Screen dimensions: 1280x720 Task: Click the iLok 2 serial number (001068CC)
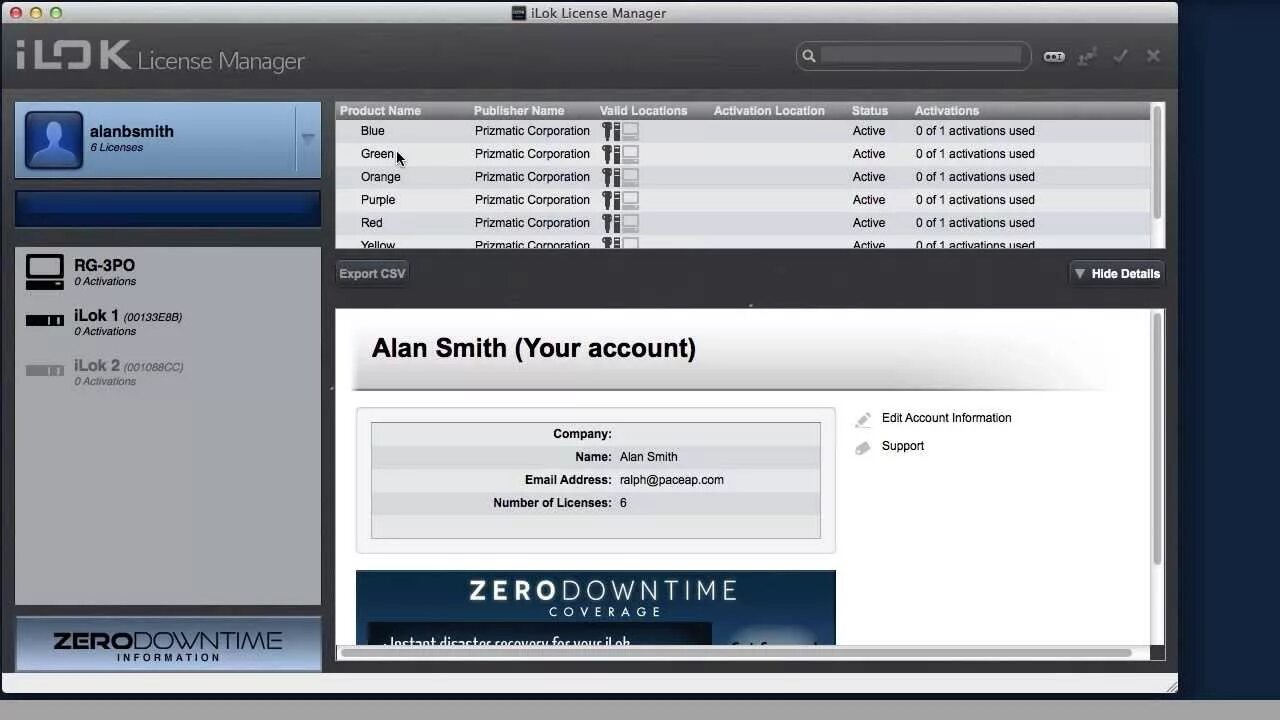click(154, 367)
